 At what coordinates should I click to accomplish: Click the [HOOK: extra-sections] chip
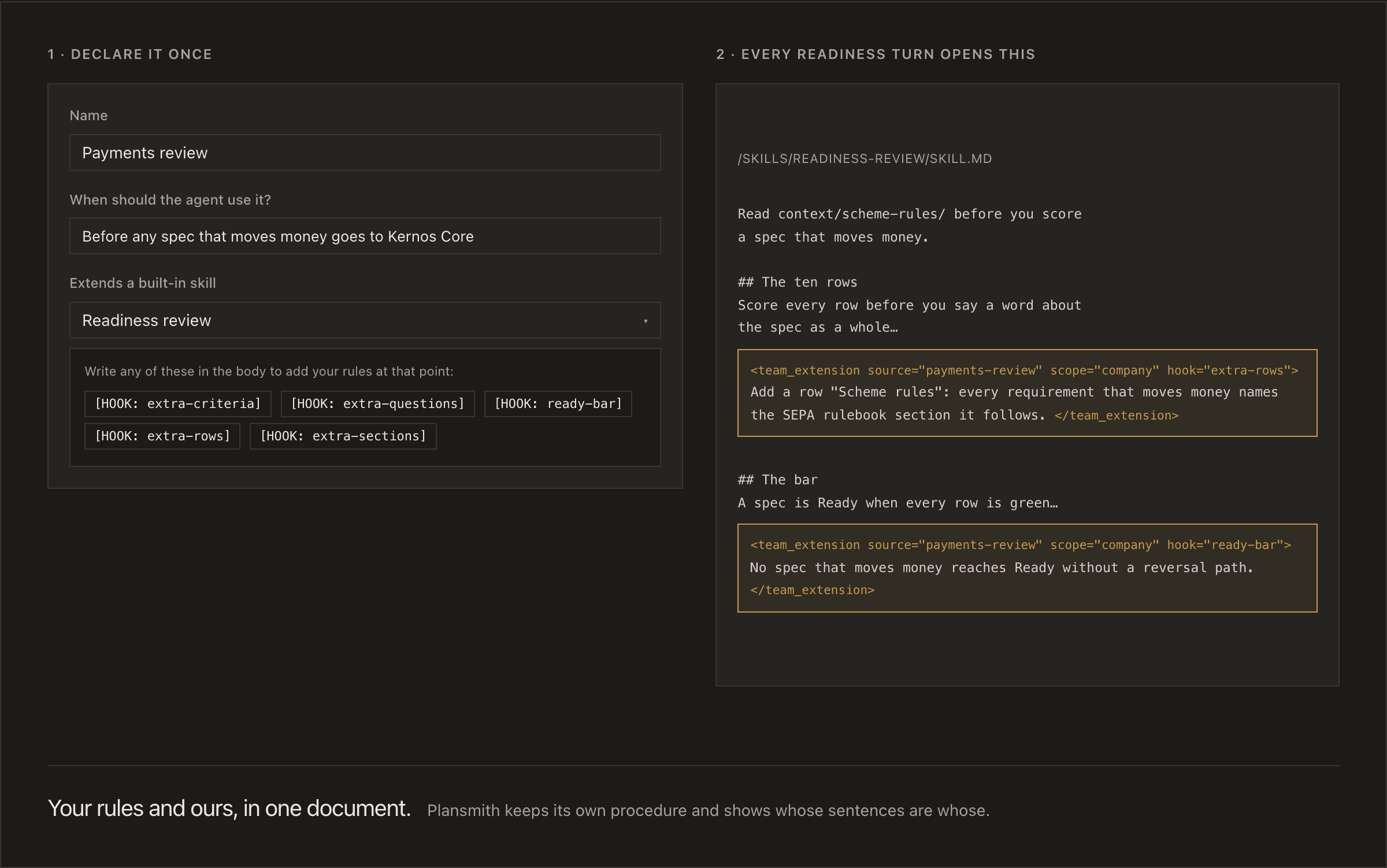(x=343, y=436)
